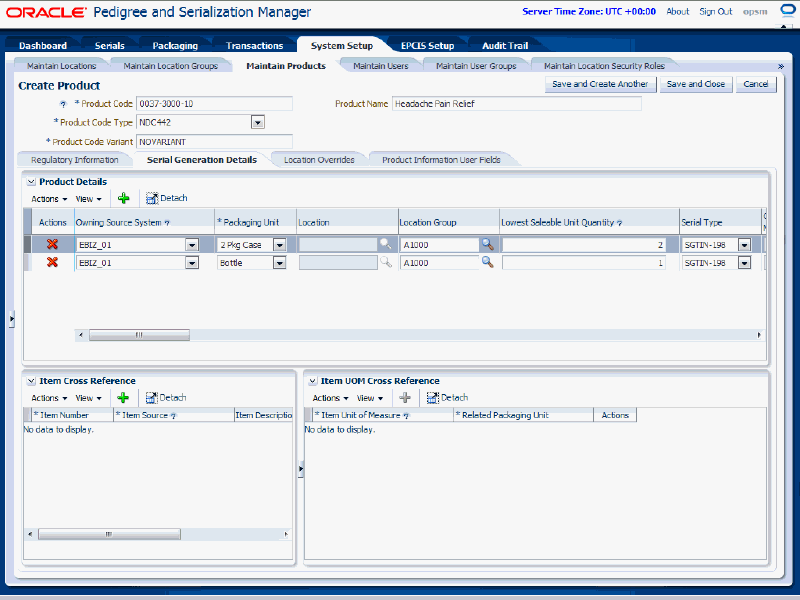Switch to Regulatory Information tab

click(x=74, y=160)
